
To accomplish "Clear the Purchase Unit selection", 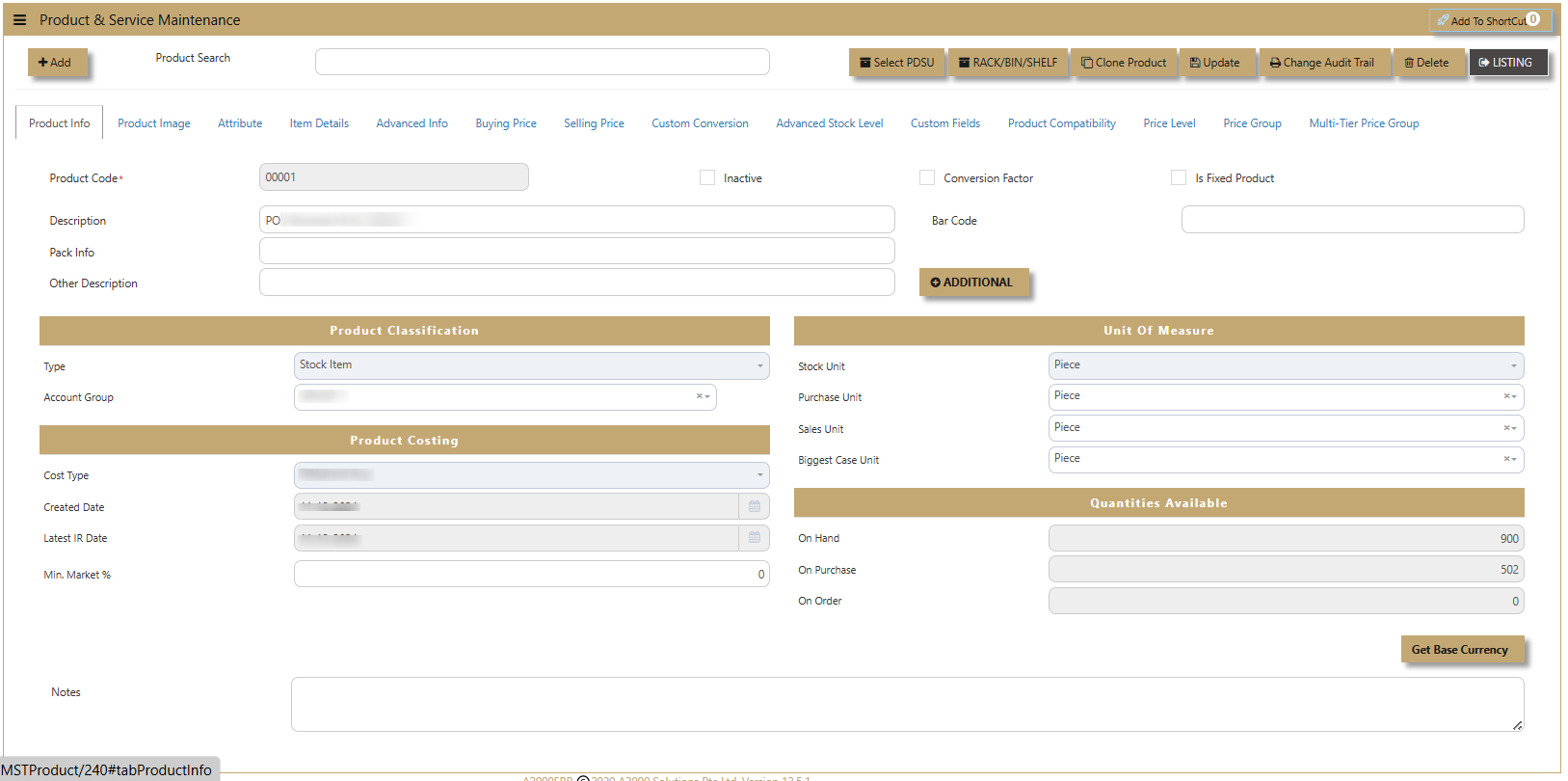I will click(1506, 396).
